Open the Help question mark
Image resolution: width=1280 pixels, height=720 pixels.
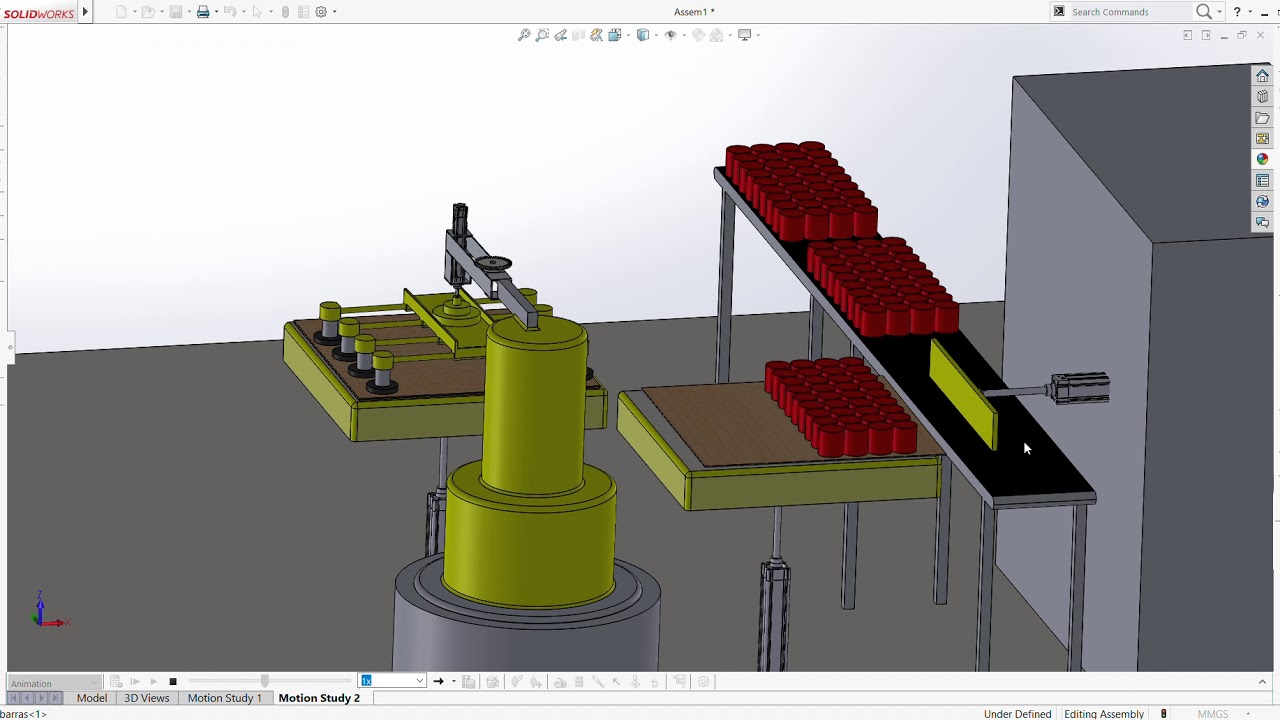point(1237,12)
